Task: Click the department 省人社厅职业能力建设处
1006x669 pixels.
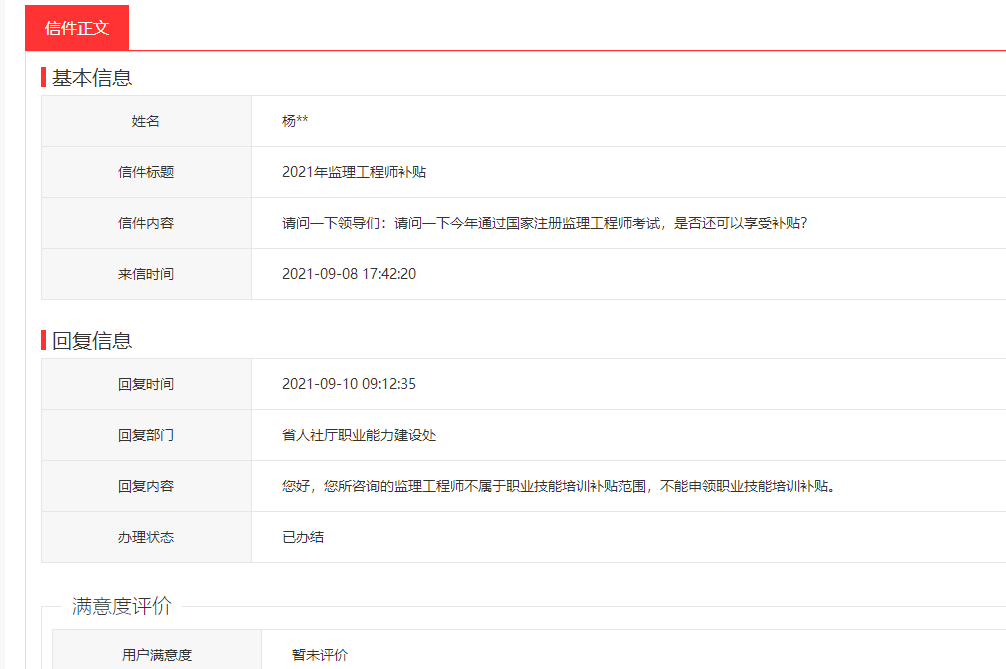Action: 359,435
